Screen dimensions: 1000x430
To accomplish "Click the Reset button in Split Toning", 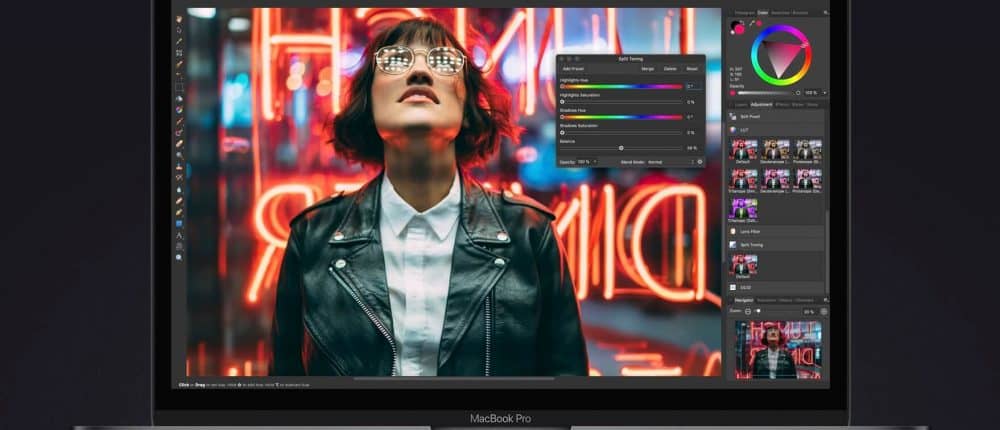I will [691, 69].
